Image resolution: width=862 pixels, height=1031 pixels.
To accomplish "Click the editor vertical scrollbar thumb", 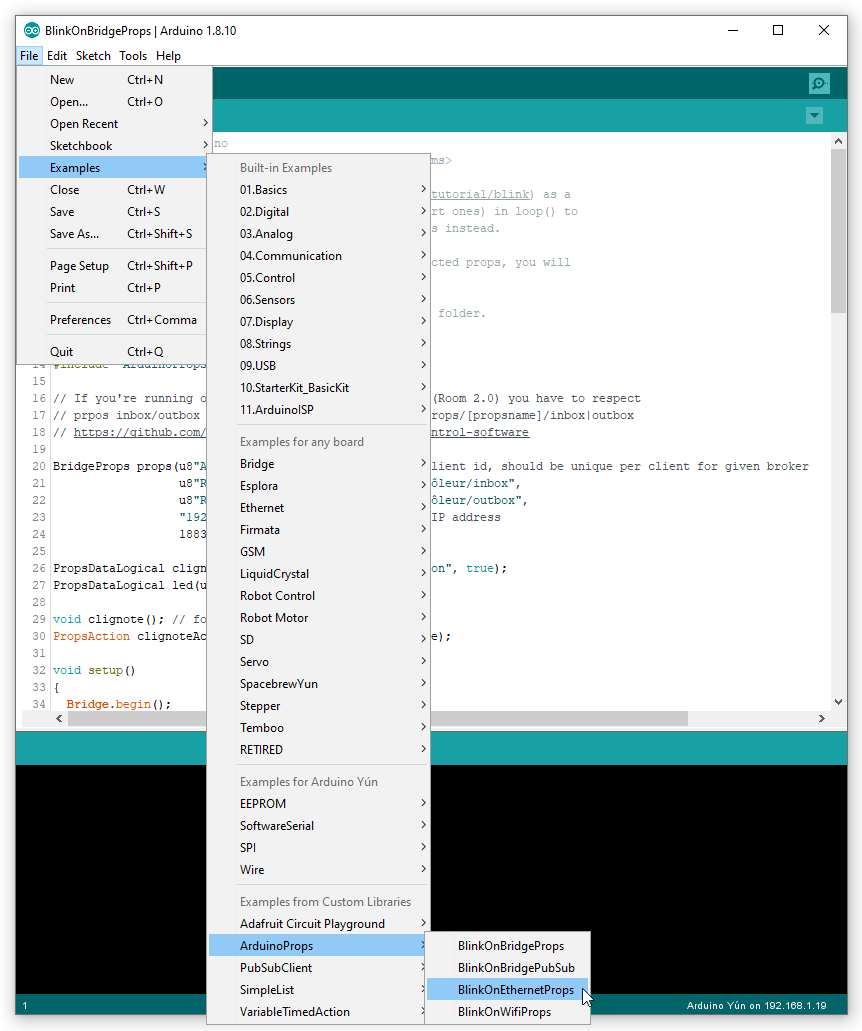I will pyautogui.click(x=838, y=230).
